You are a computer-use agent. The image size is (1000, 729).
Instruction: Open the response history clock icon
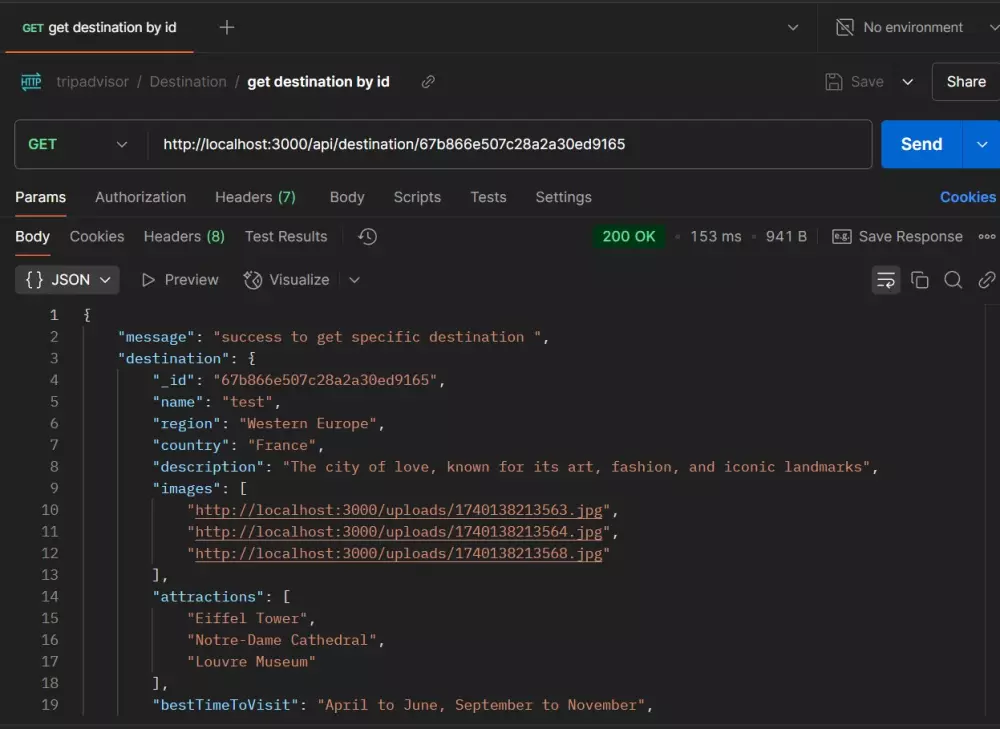coord(367,237)
